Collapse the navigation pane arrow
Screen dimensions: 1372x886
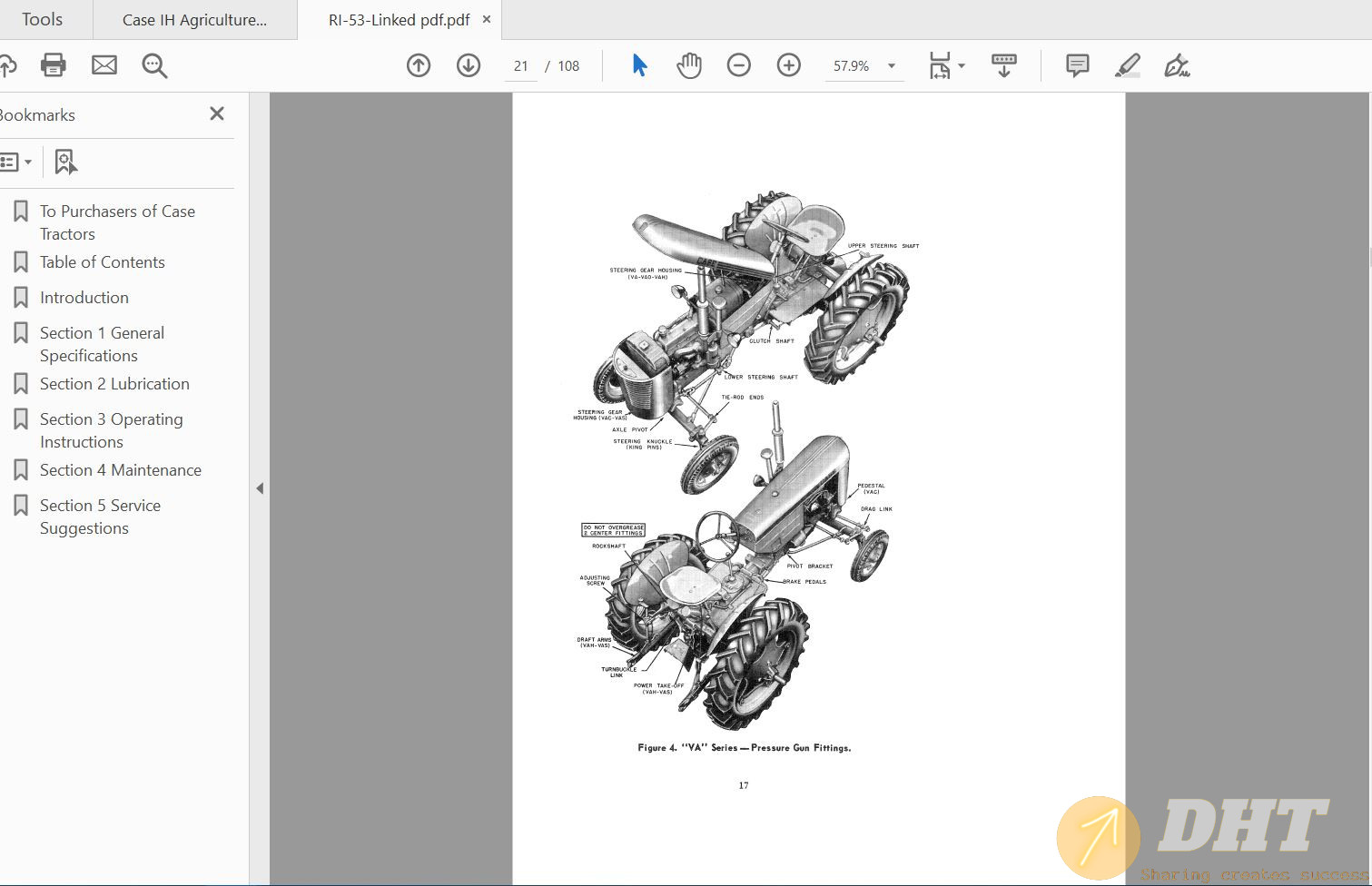pyautogui.click(x=260, y=488)
